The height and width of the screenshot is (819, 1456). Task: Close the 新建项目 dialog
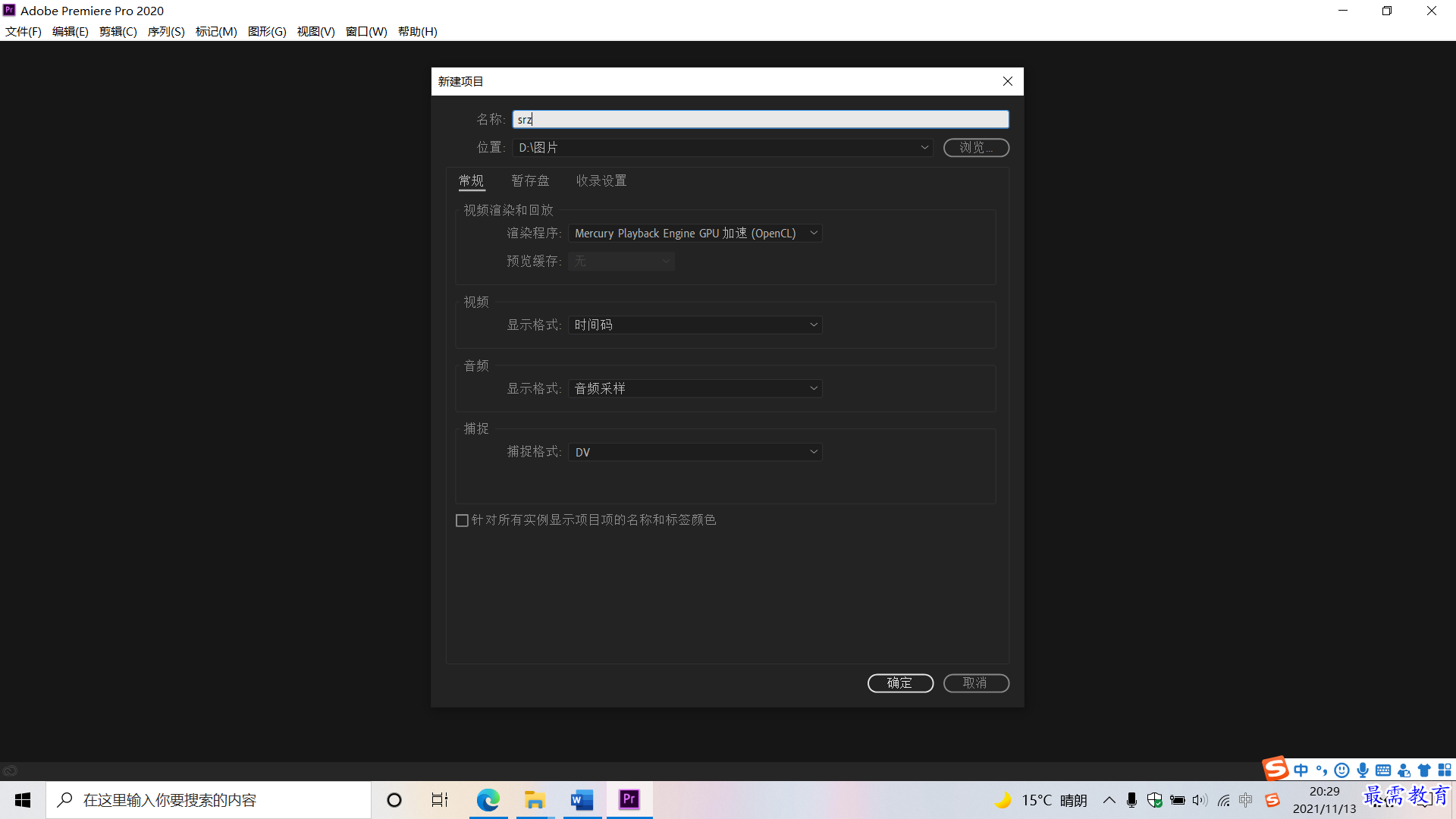click(x=1007, y=81)
